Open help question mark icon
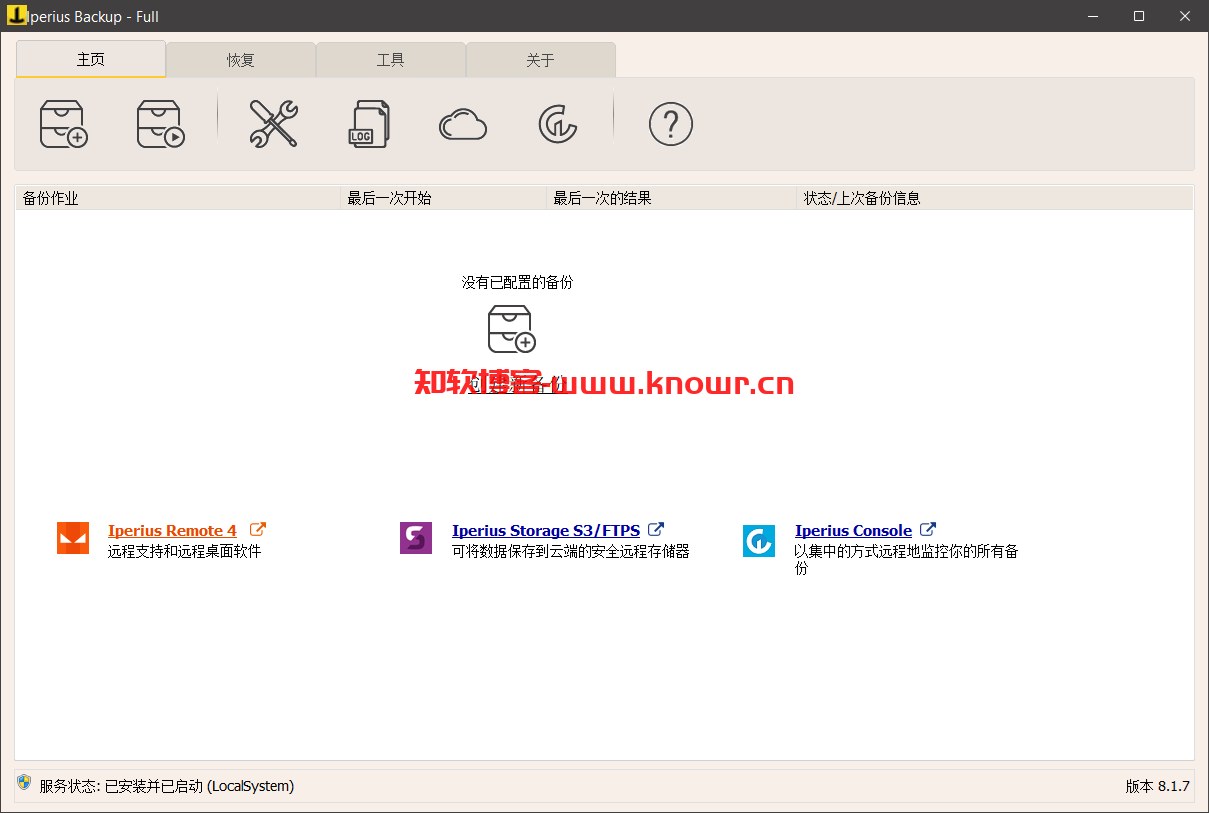 click(x=671, y=124)
